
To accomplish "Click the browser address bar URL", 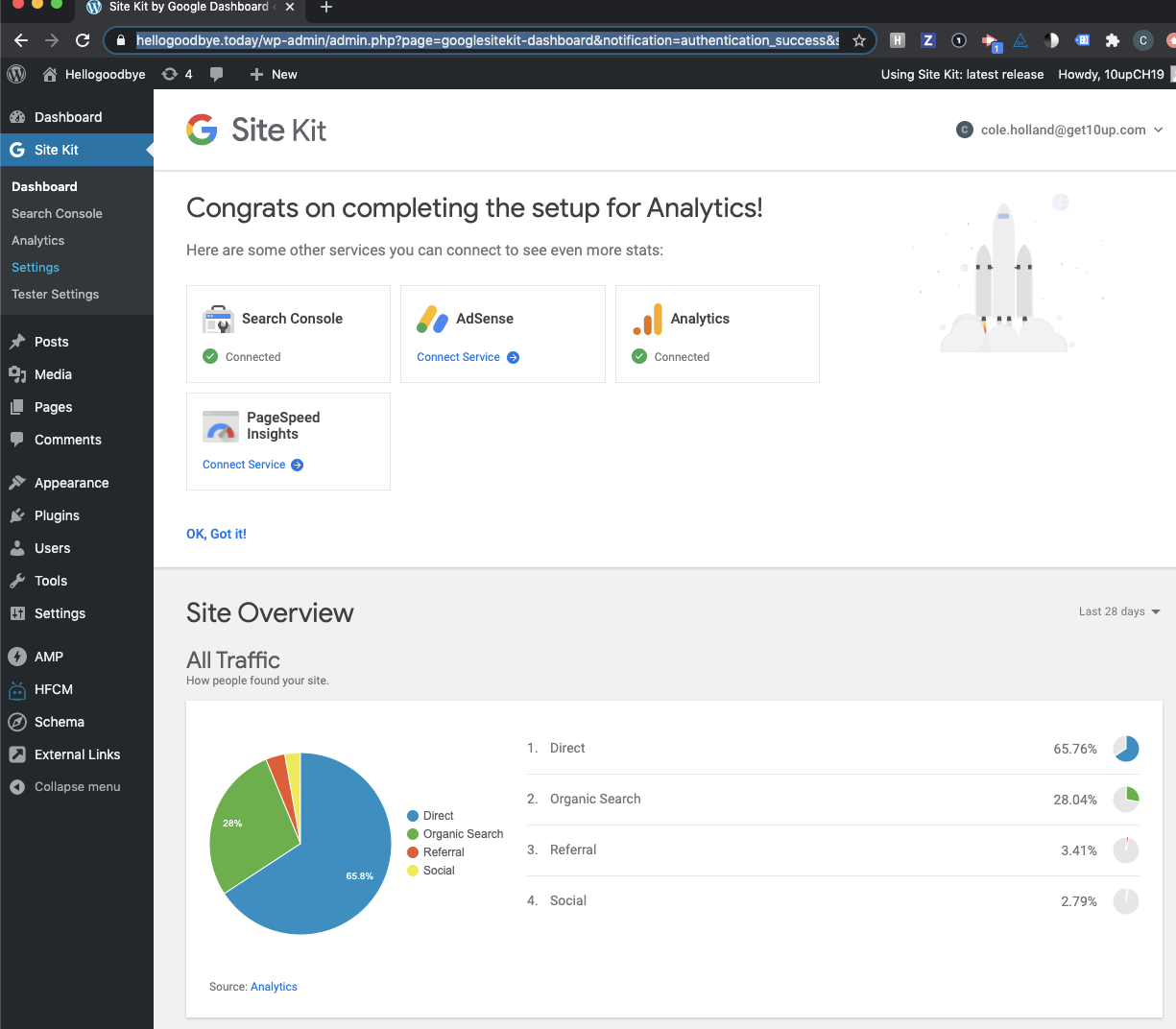I will (488, 40).
